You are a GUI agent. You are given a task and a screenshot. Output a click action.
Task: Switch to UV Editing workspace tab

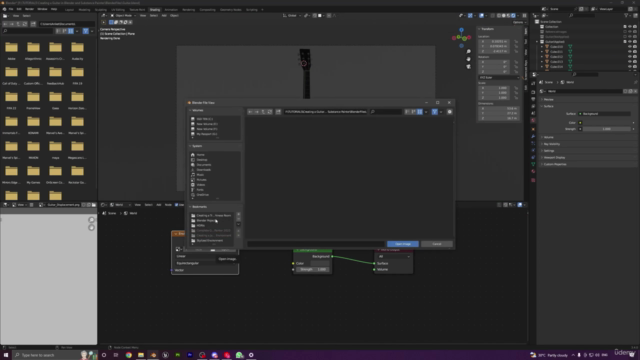pos(118,9)
